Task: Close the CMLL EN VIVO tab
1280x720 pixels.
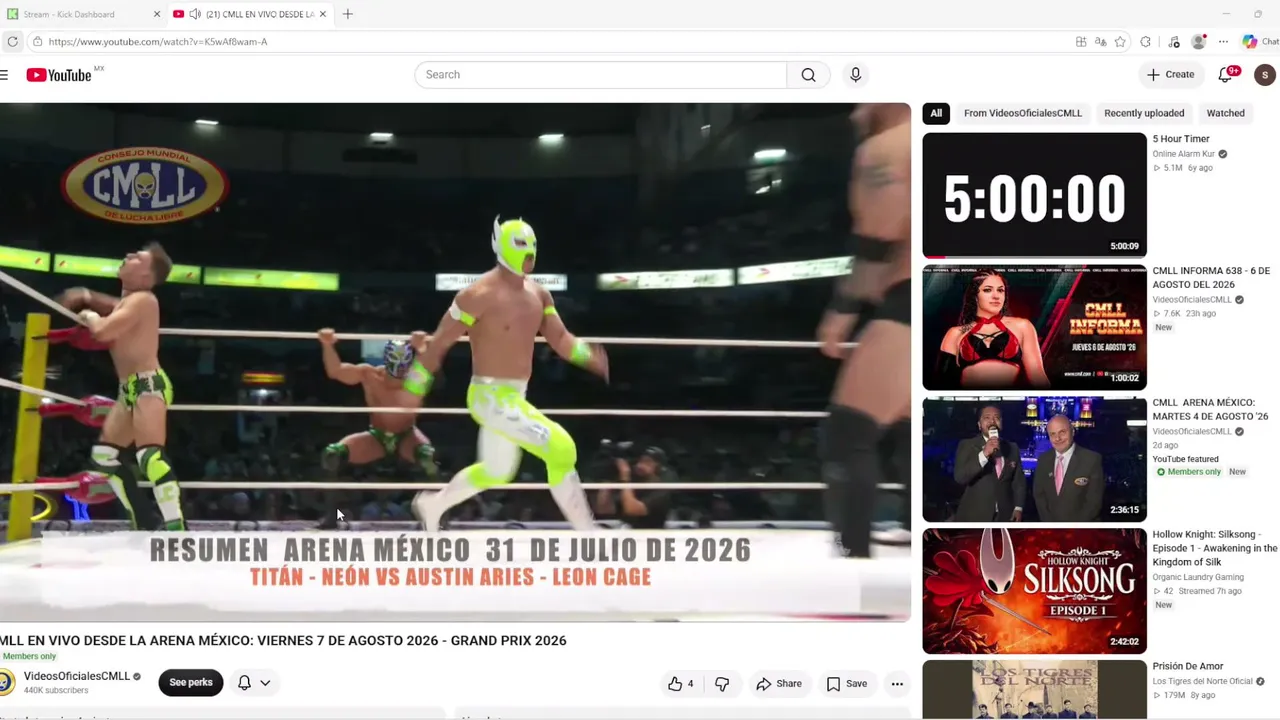Action: [322, 14]
